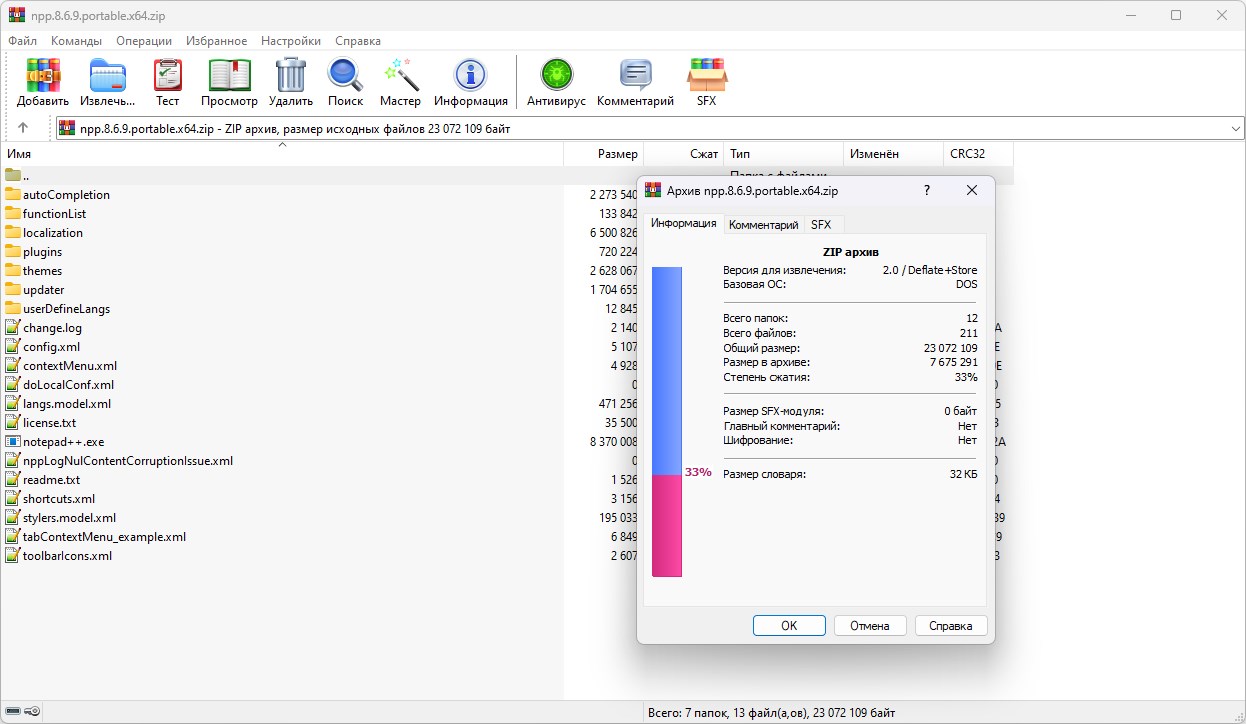Click the Извлечь... toolbar icon
Viewport: 1246px width, 724px height.
tap(108, 75)
